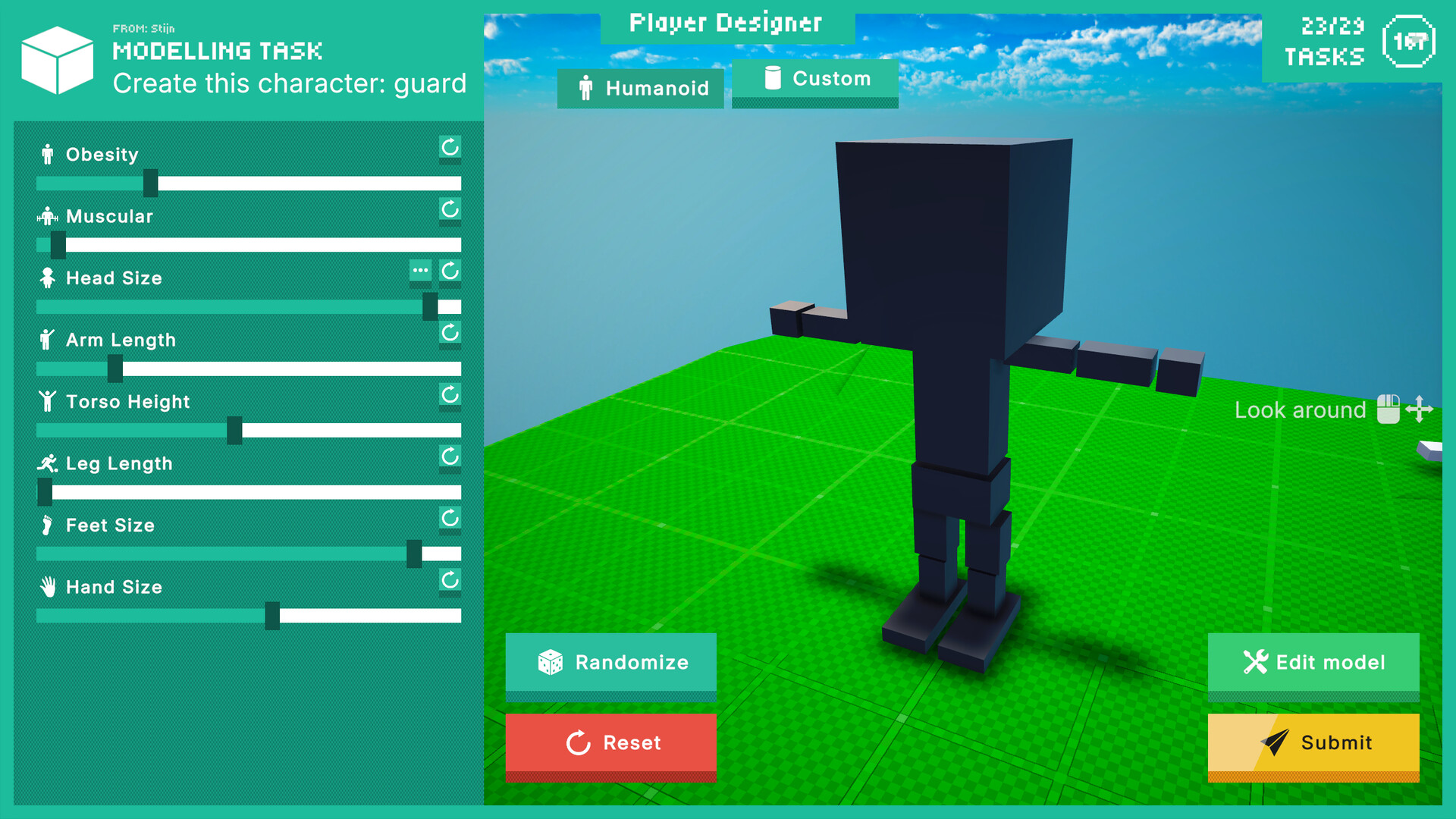The width and height of the screenshot is (1456, 819).
Task: Click the Feet Size foot icon
Action: [x=47, y=525]
